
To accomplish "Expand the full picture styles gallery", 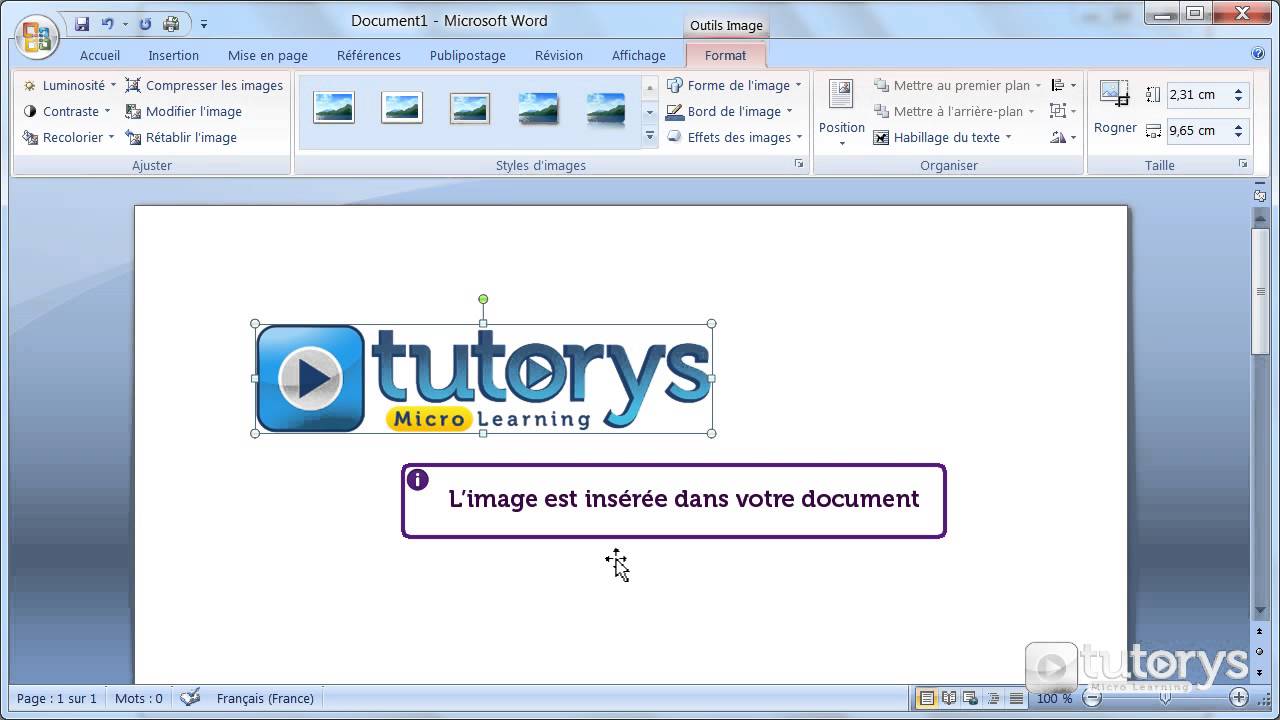I will tap(650, 136).
